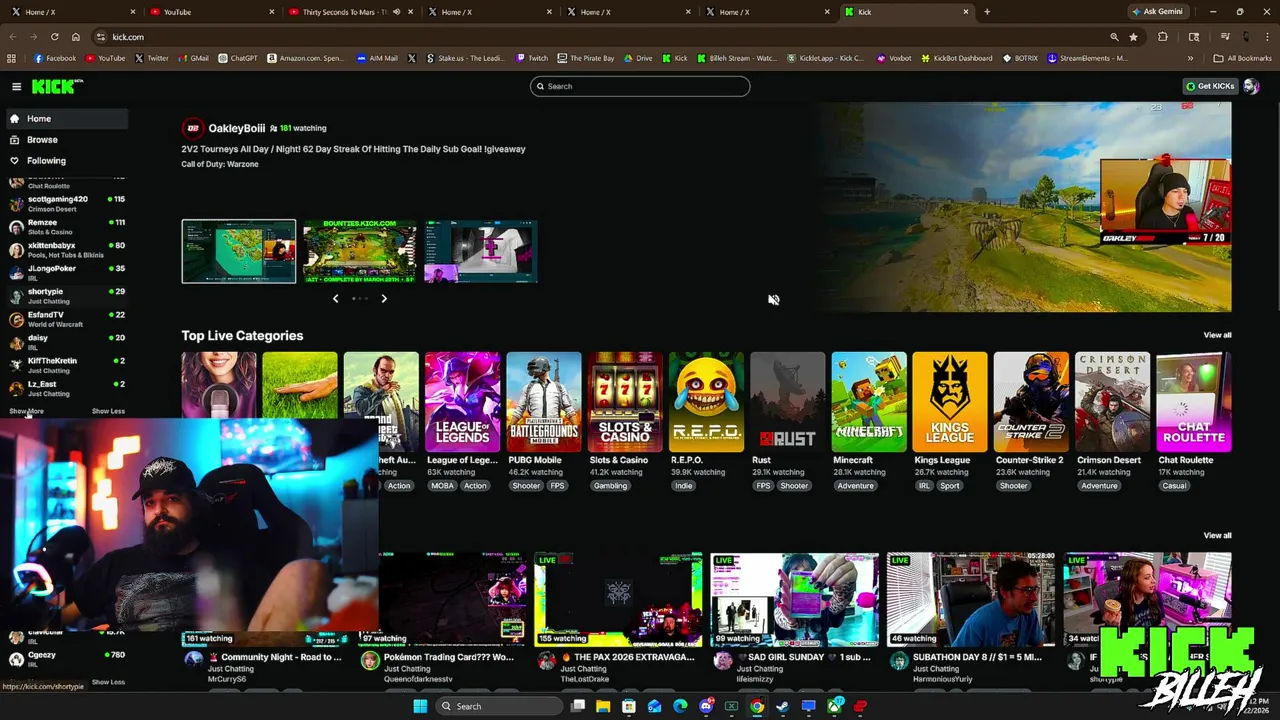Open THE PAX 2026 EXTRAVAGANZA stream thumbnail
This screenshot has width=1280, height=720.
619,600
